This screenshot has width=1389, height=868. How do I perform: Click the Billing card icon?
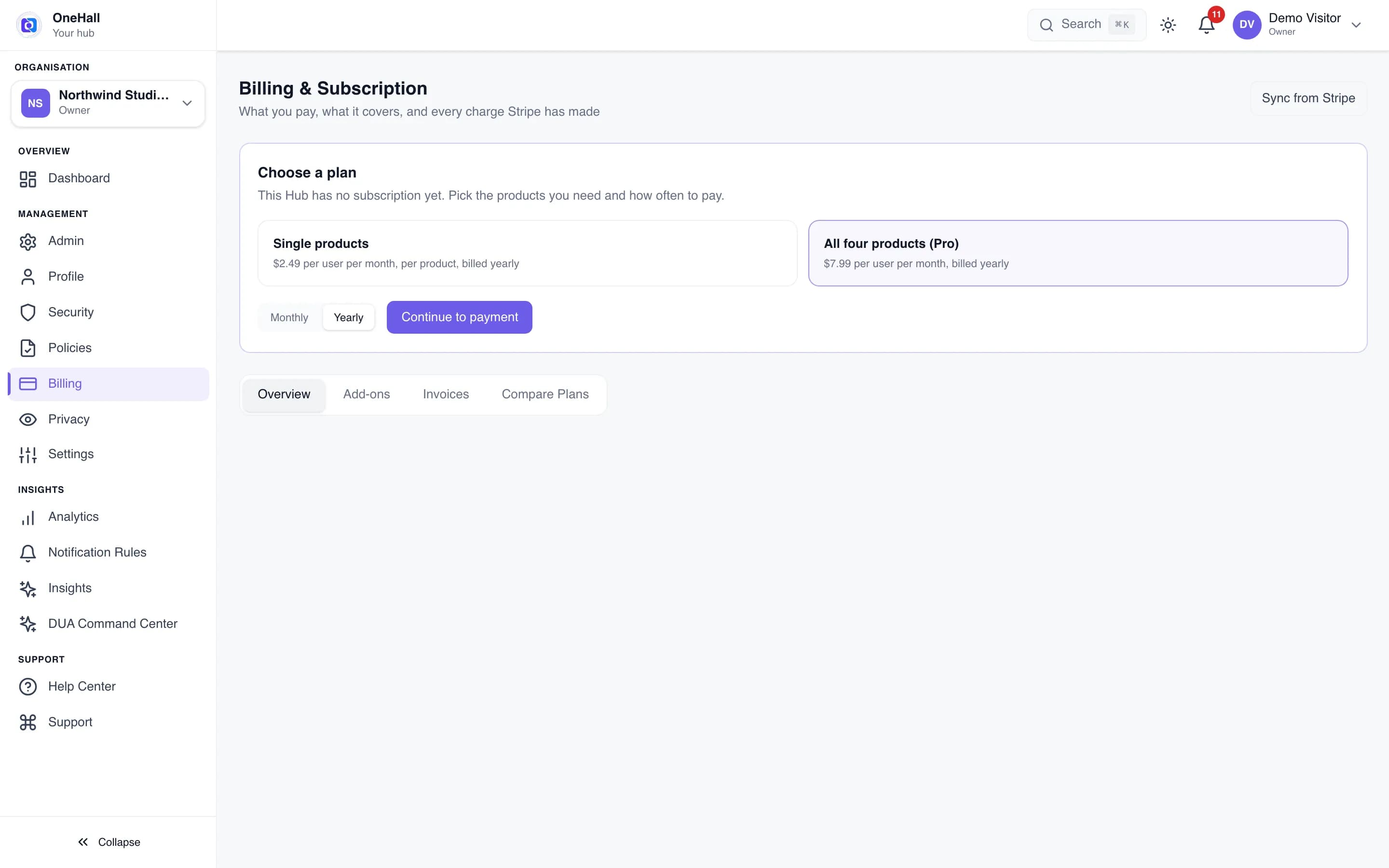(x=27, y=383)
